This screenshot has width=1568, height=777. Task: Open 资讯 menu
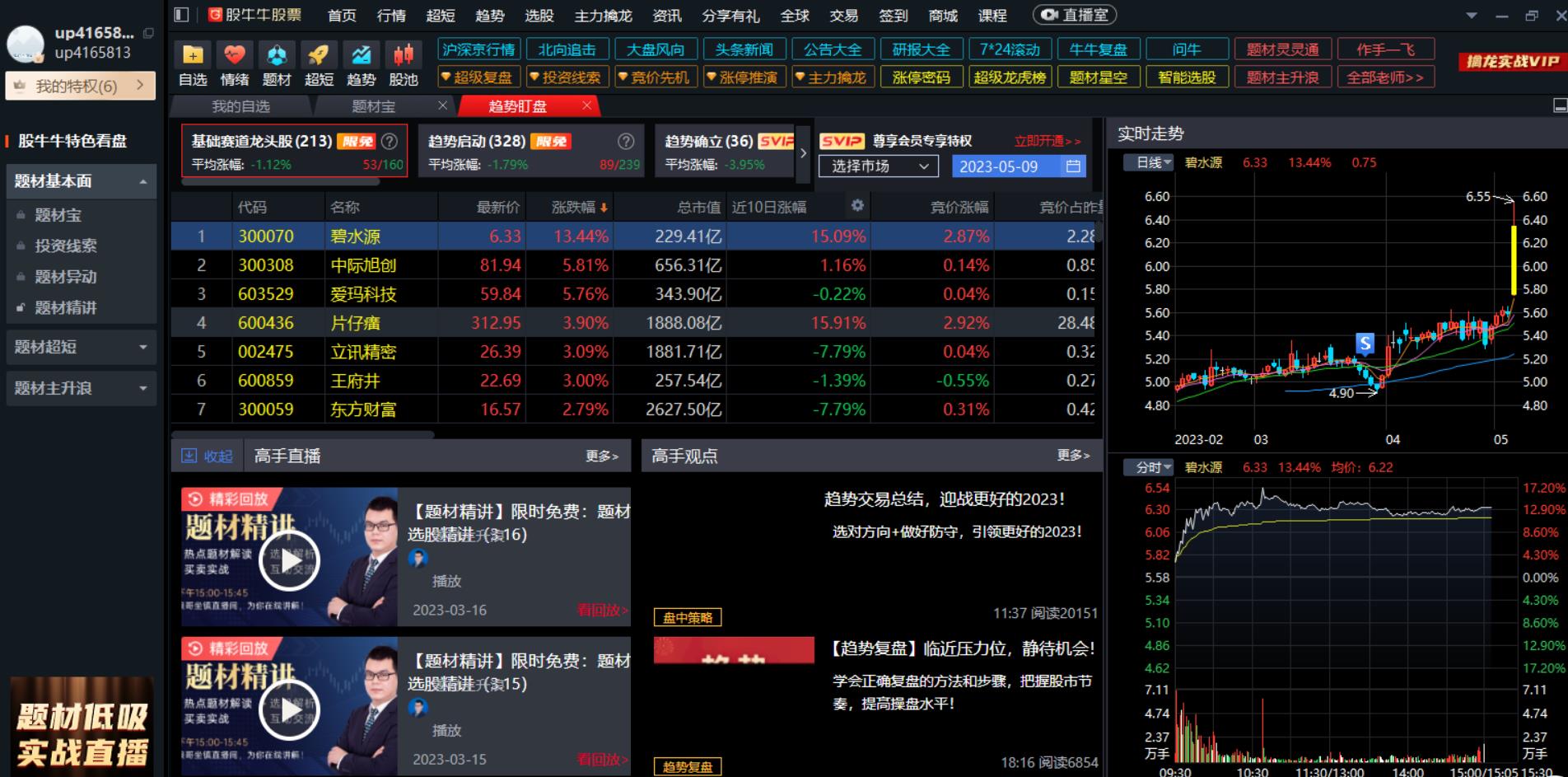point(667,16)
